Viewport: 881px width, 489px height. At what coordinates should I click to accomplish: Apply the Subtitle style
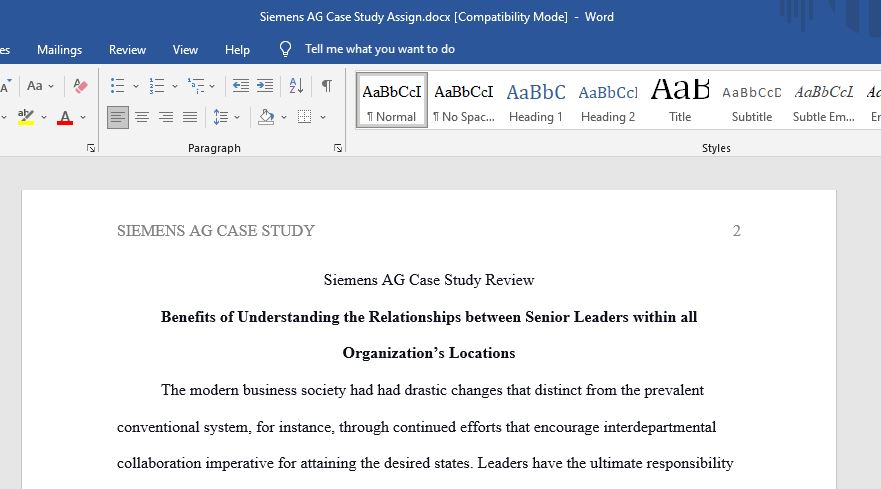point(752,101)
